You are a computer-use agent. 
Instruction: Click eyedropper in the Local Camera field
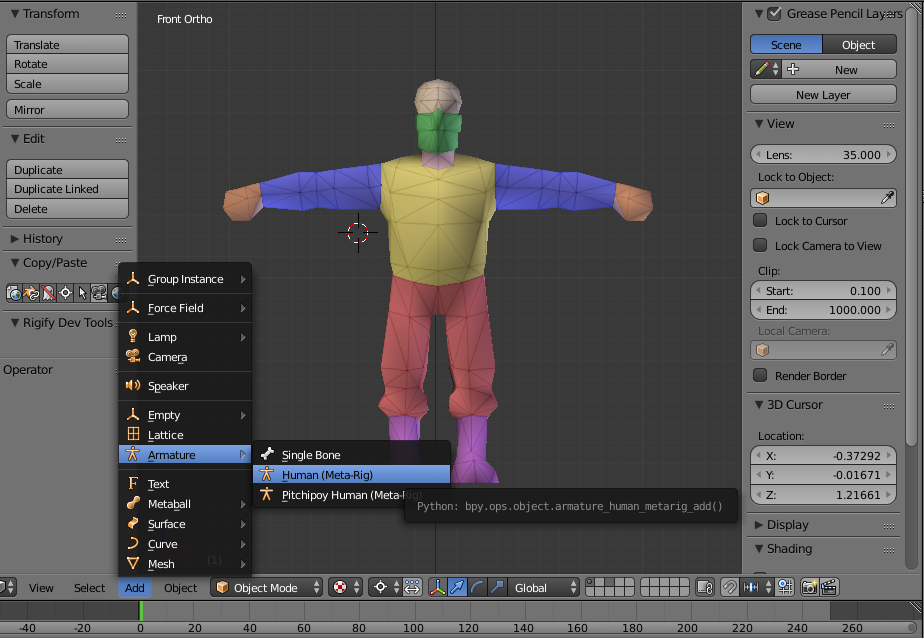887,350
